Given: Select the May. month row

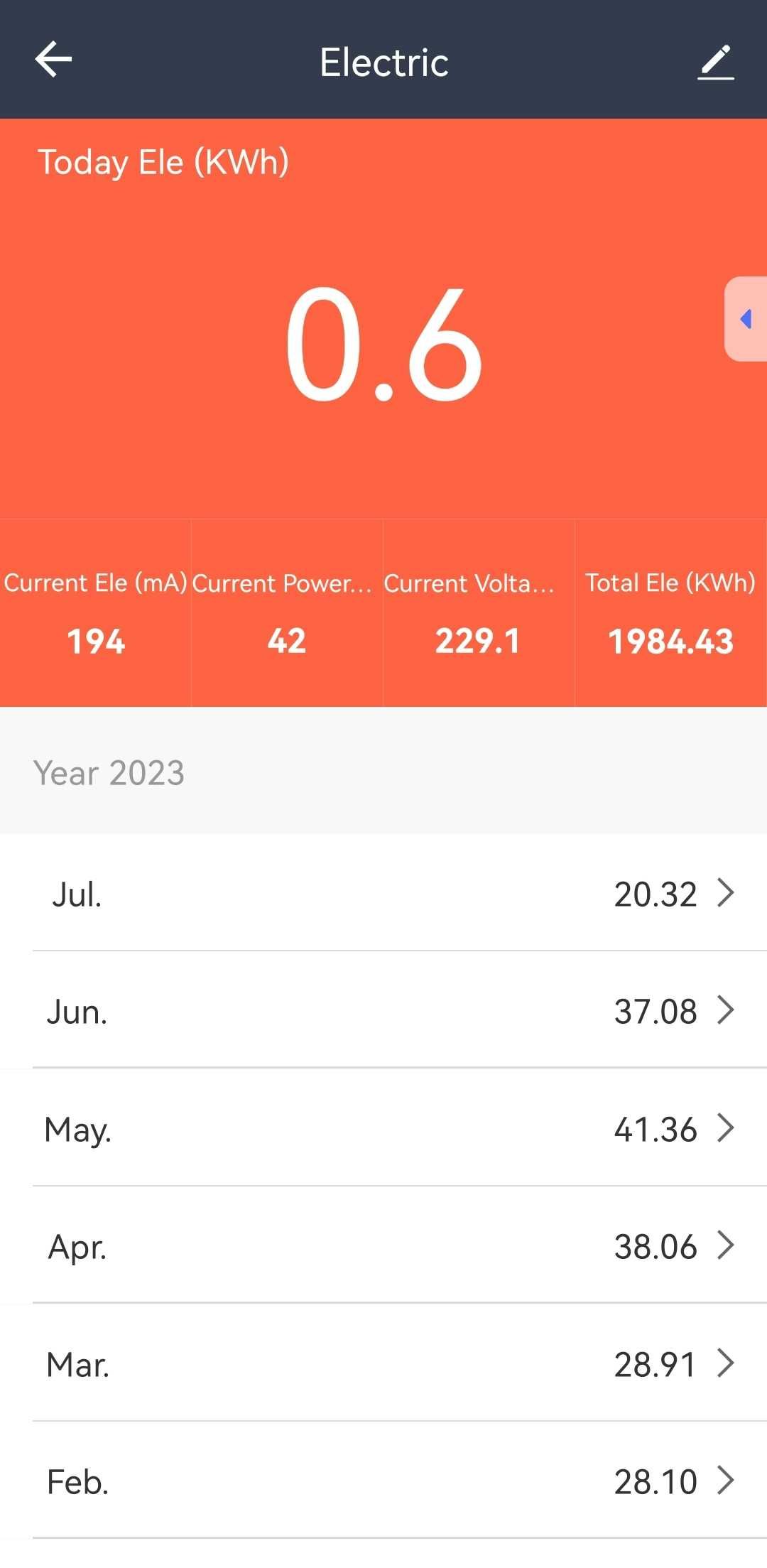Looking at the screenshot, I should pyautogui.click(x=383, y=1128).
